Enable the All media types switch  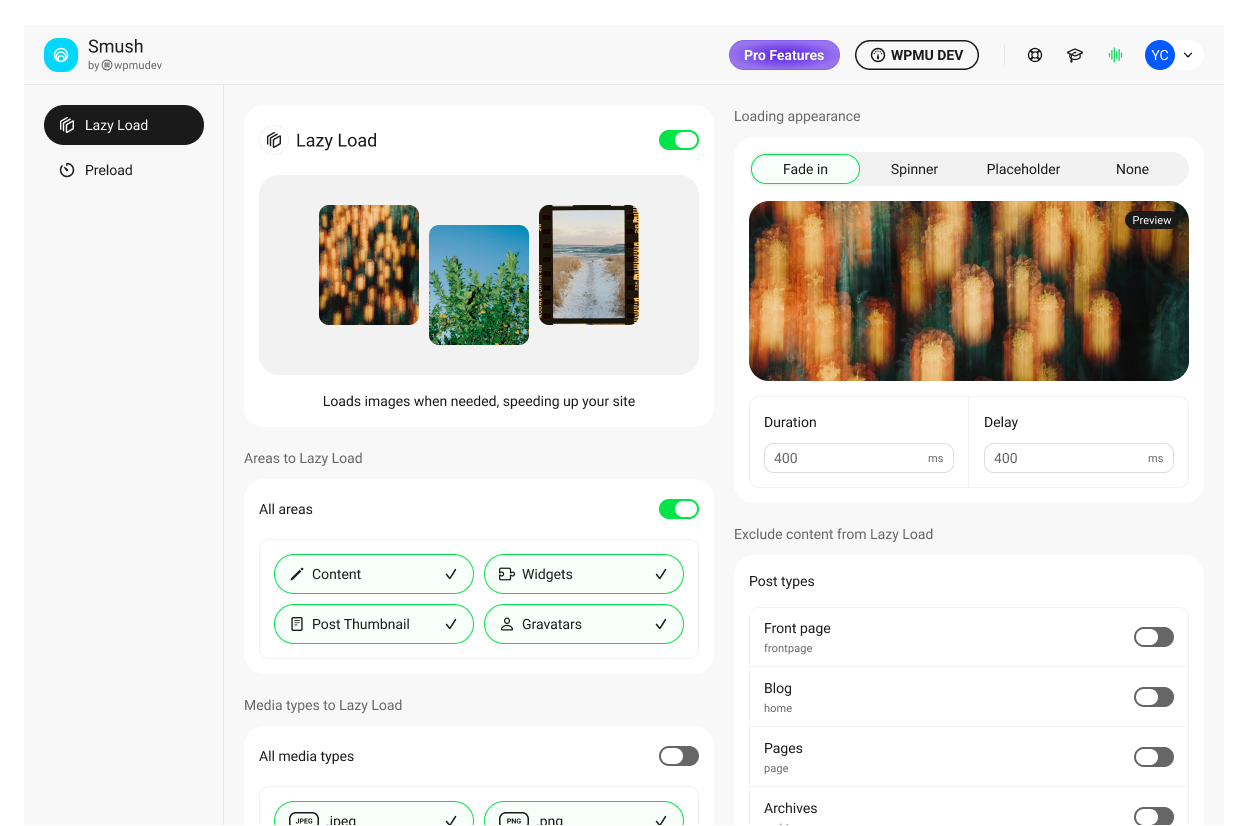[679, 756]
